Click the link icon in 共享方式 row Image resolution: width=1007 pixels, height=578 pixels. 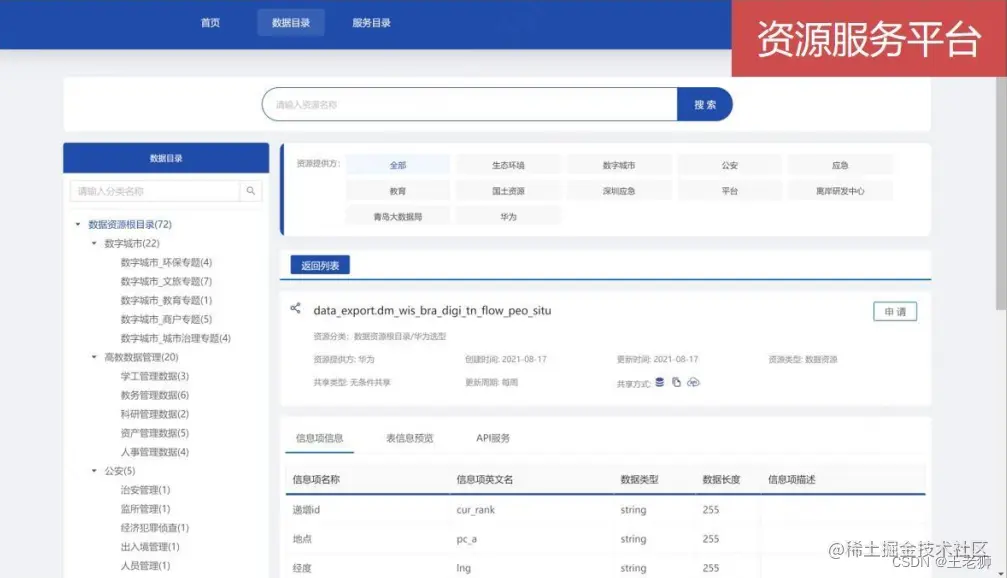(x=694, y=382)
